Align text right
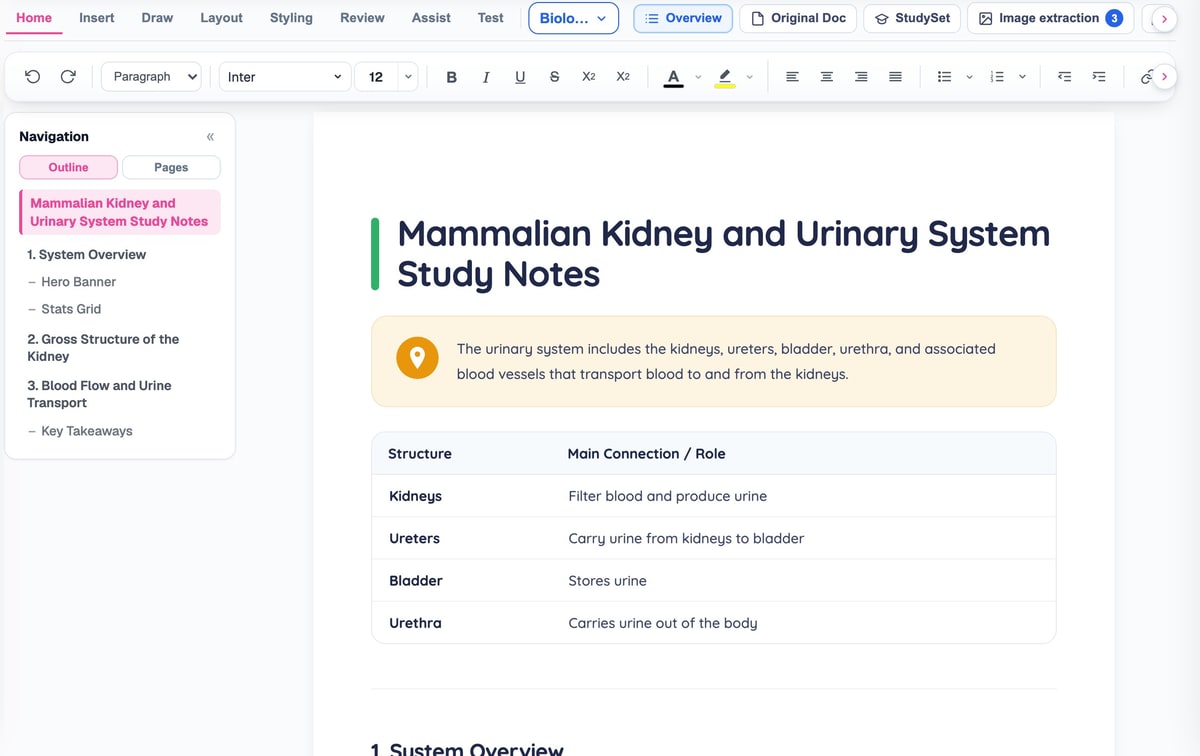The image size is (1200, 756). pos(861,77)
